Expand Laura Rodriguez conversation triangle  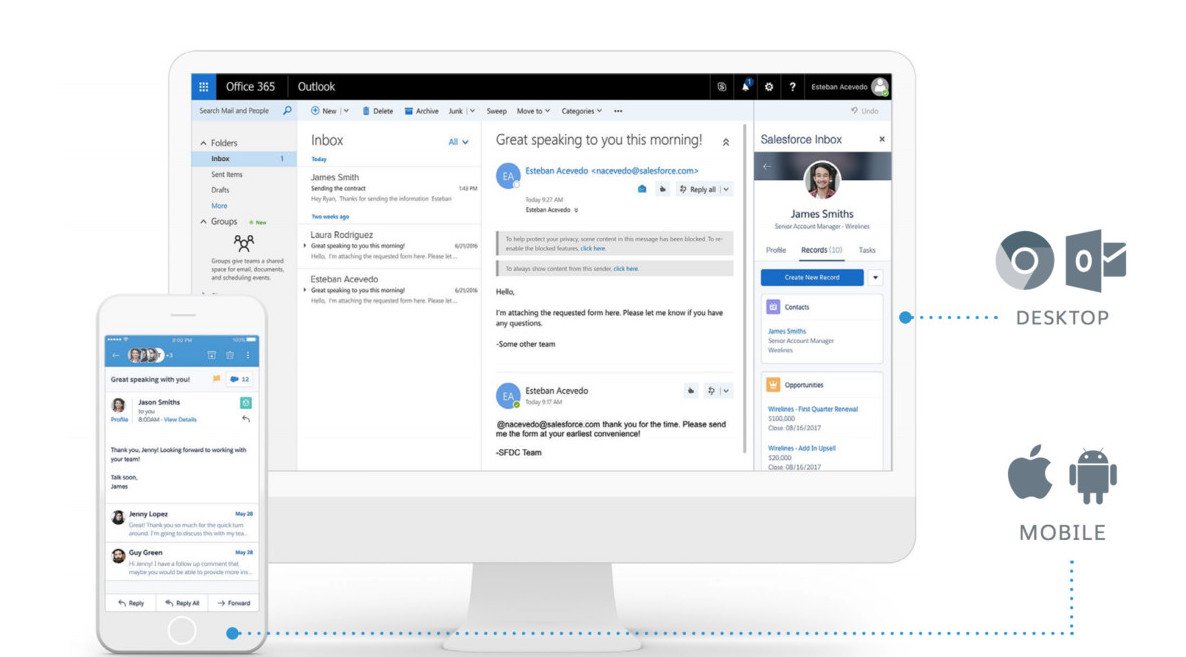305,246
